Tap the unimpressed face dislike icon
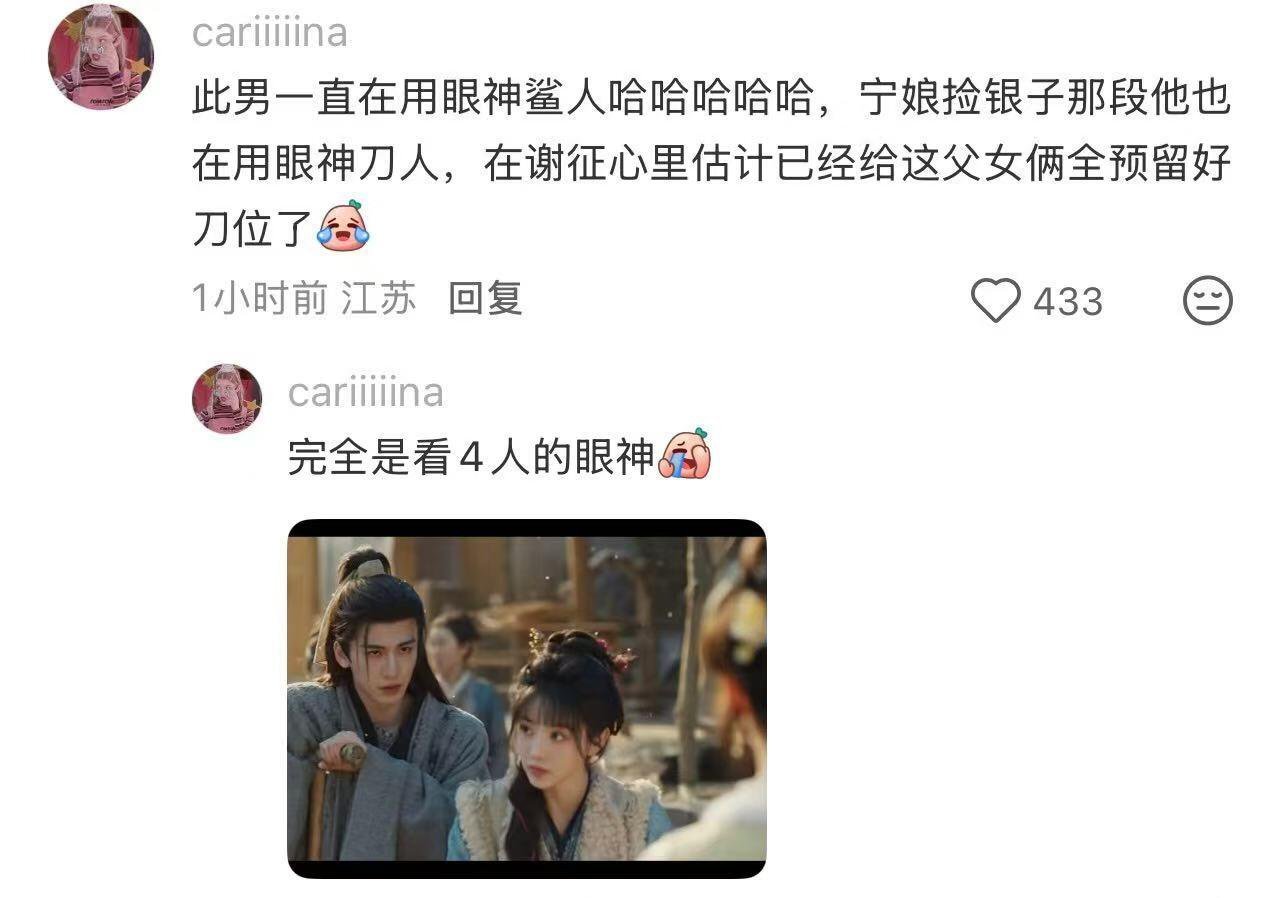 pyautogui.click(x=1208, y=301)
